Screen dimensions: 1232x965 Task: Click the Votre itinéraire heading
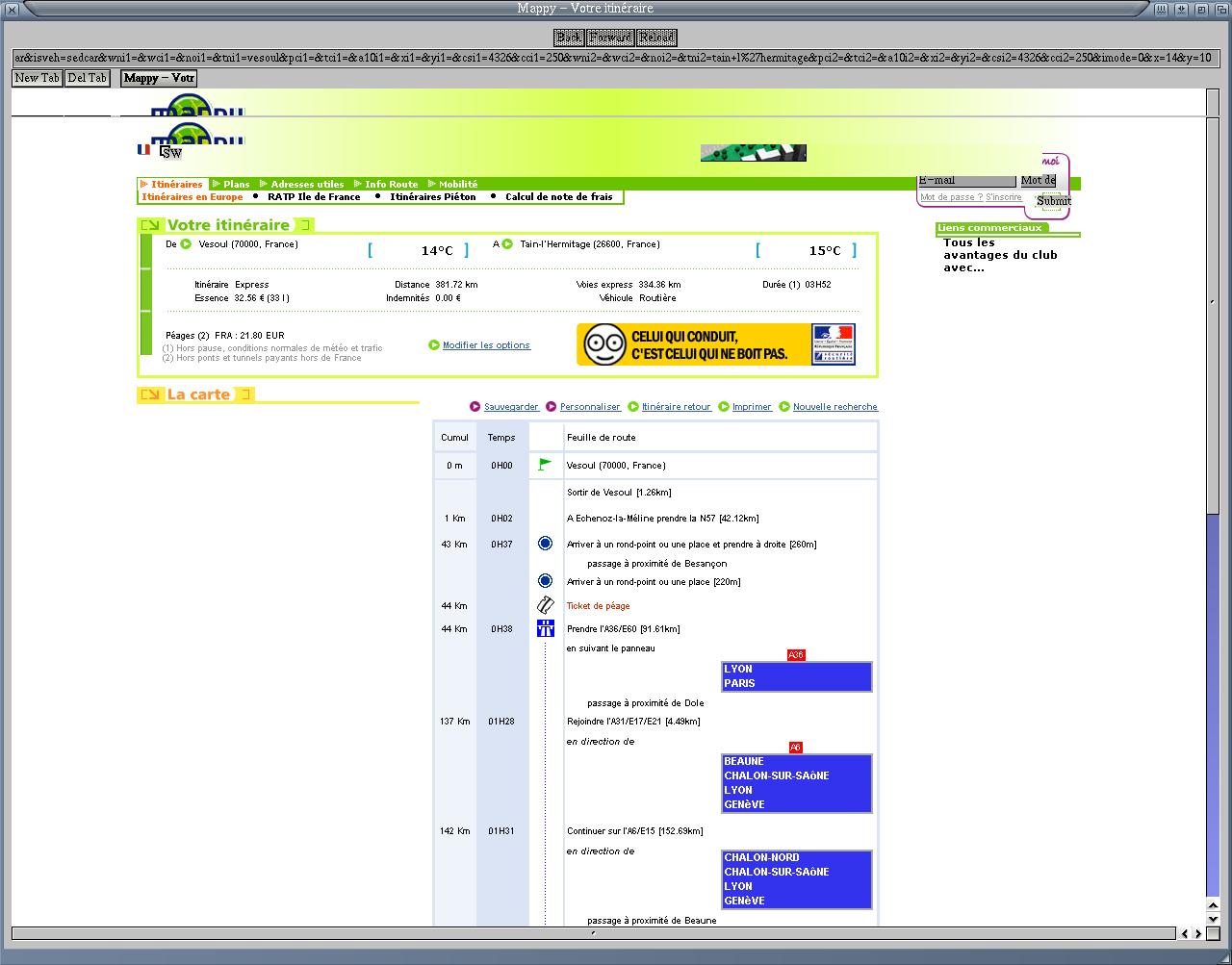pos(228,225)
